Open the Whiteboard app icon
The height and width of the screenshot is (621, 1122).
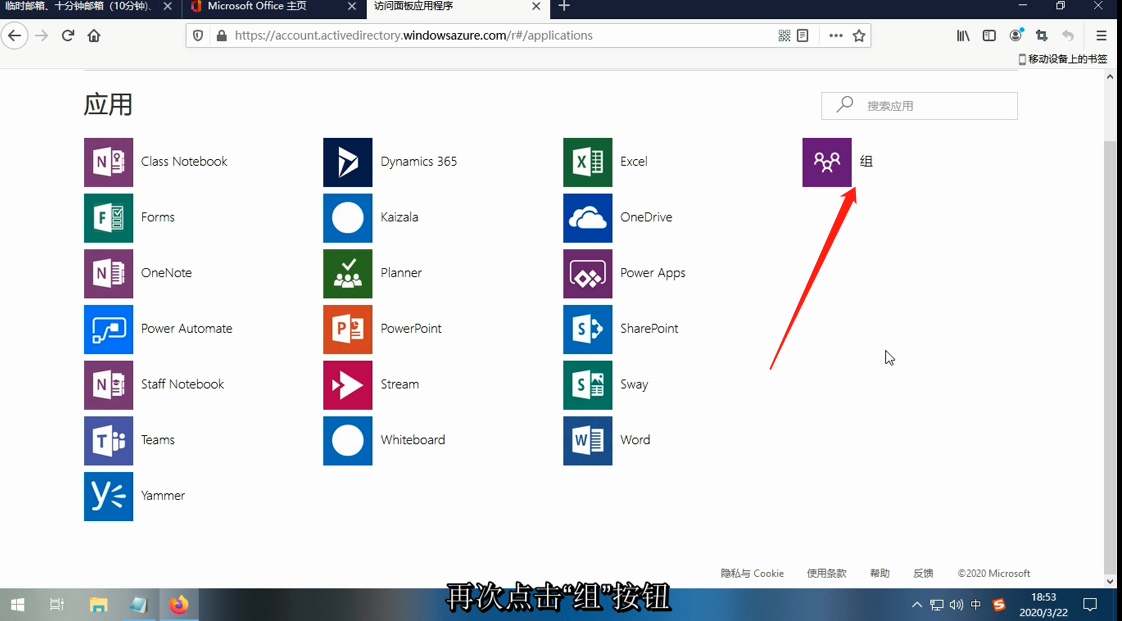click(x=348, y=441)
